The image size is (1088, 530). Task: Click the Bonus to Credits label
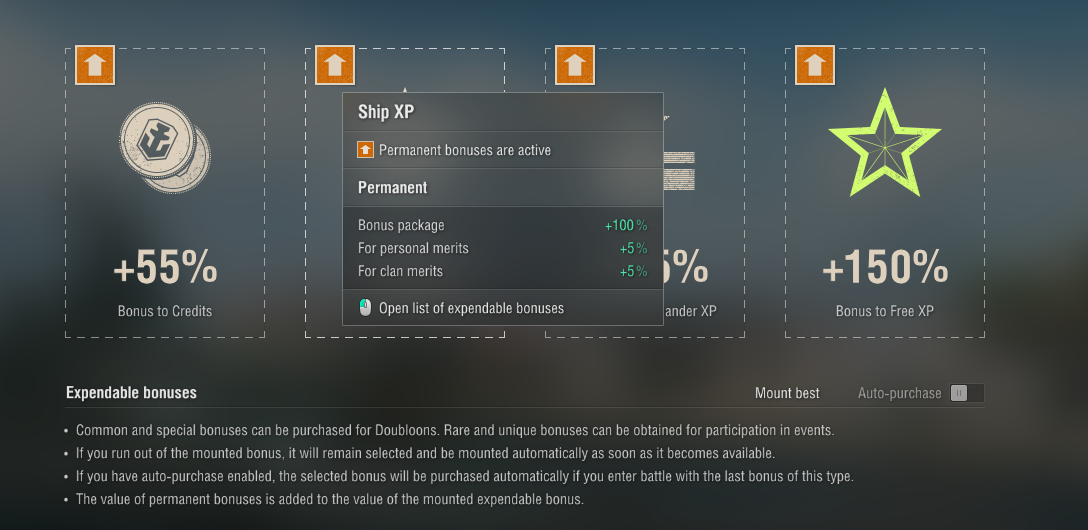click(x=165, y=311)
